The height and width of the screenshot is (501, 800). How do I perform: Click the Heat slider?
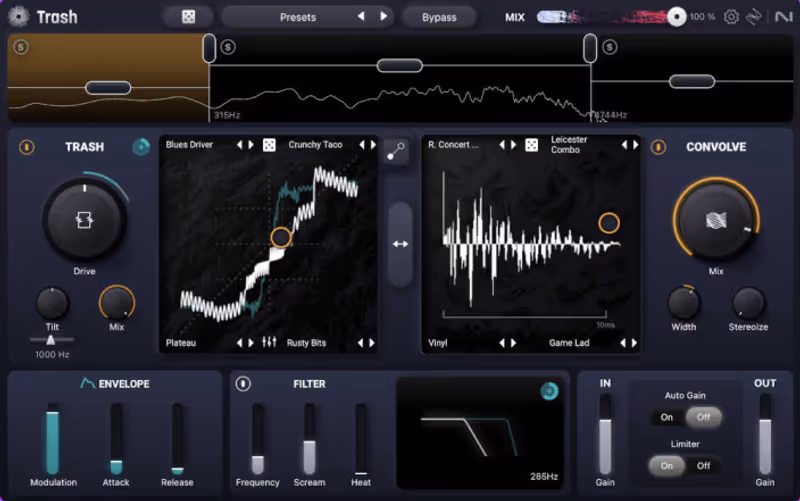[361, 440]
